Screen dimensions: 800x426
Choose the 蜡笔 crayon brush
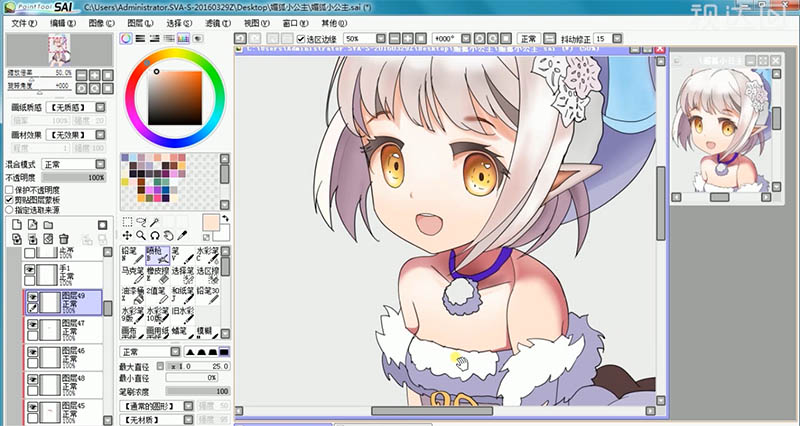183,333
